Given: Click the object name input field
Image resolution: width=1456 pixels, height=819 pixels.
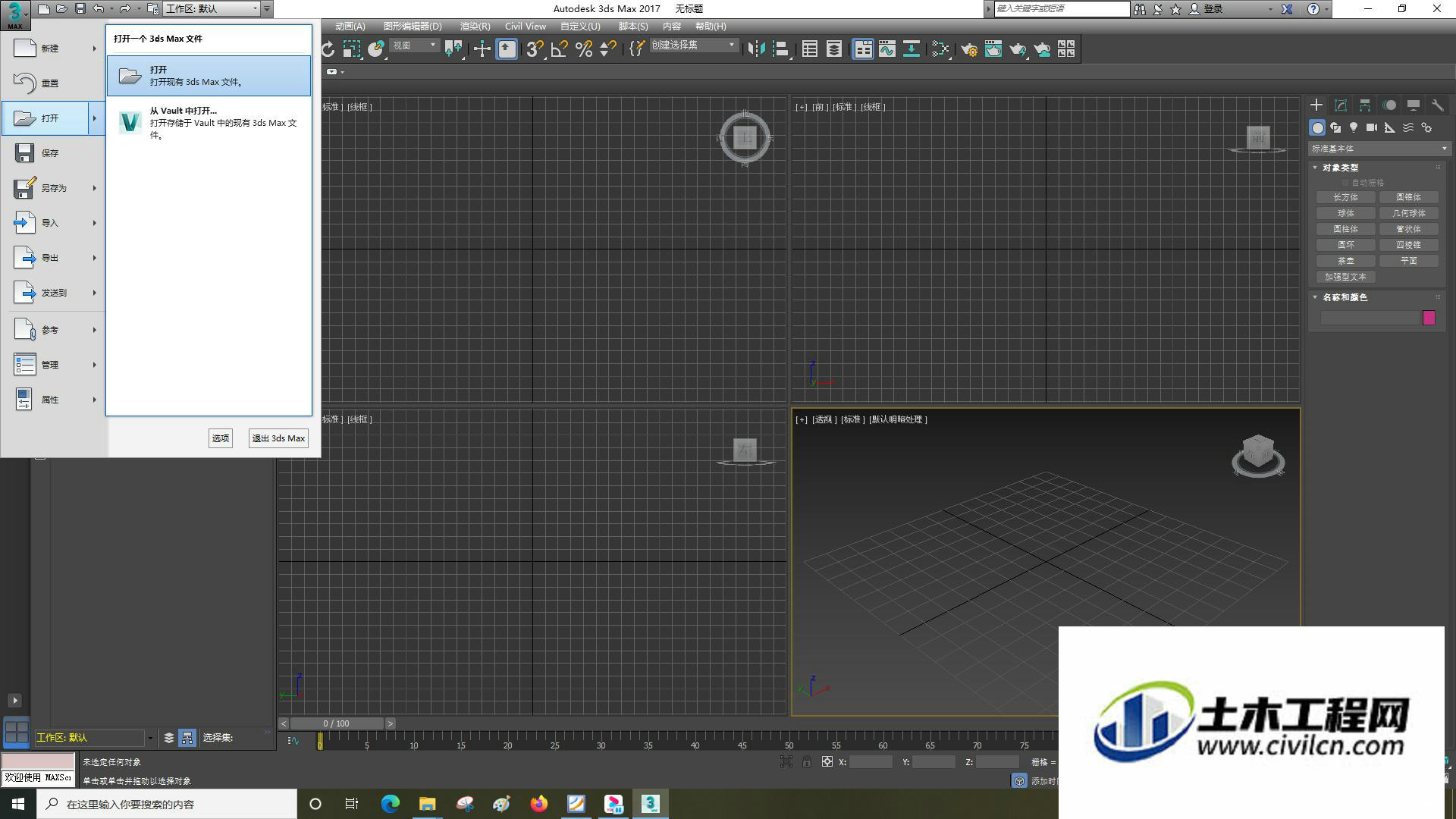Looking at the screenshot, I should coord(1370,318).
